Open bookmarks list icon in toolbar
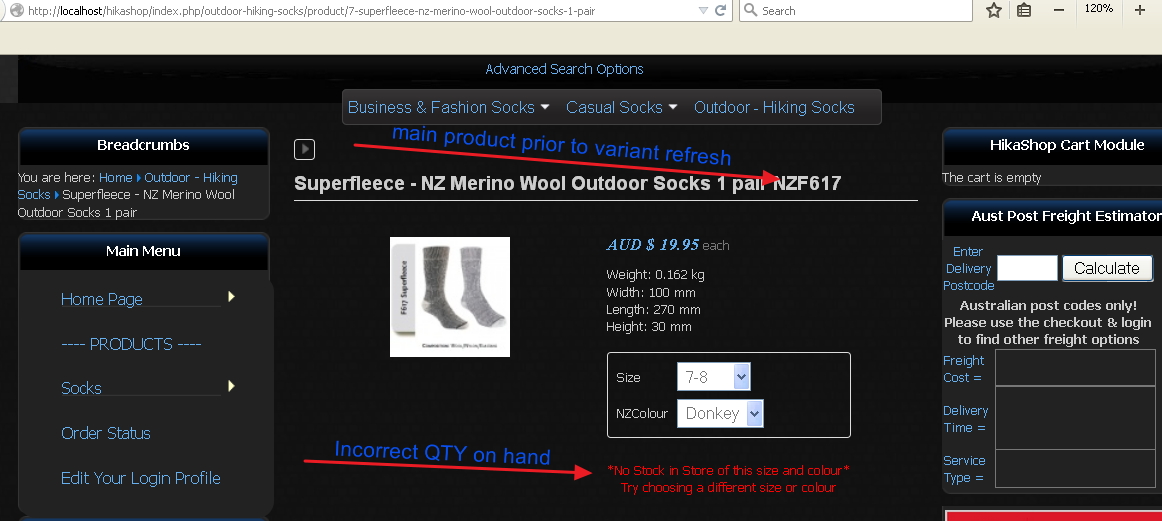Screen dimensions: 1162x521 [1023, 10]
